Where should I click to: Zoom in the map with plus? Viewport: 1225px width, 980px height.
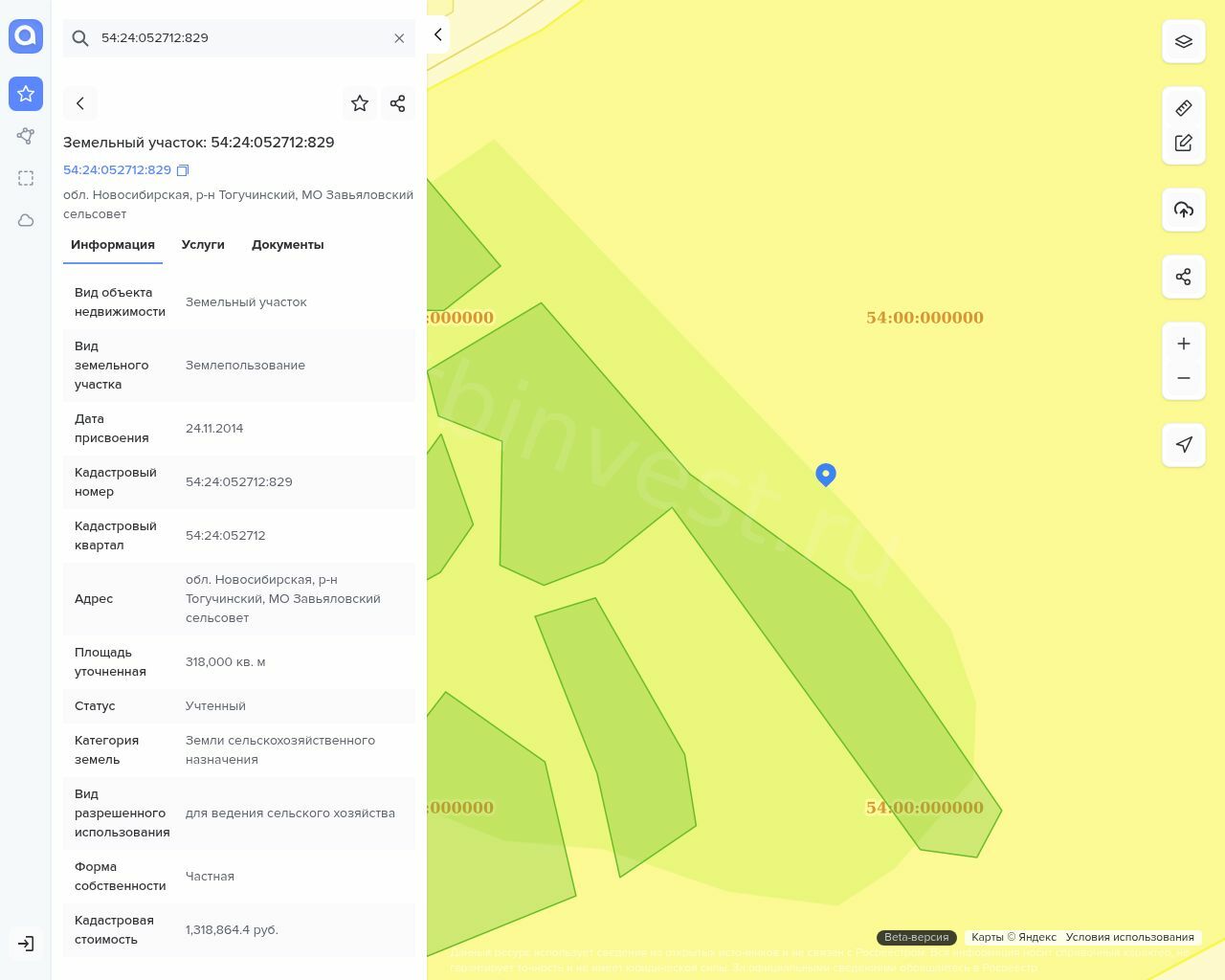[x=1184, y=344]
